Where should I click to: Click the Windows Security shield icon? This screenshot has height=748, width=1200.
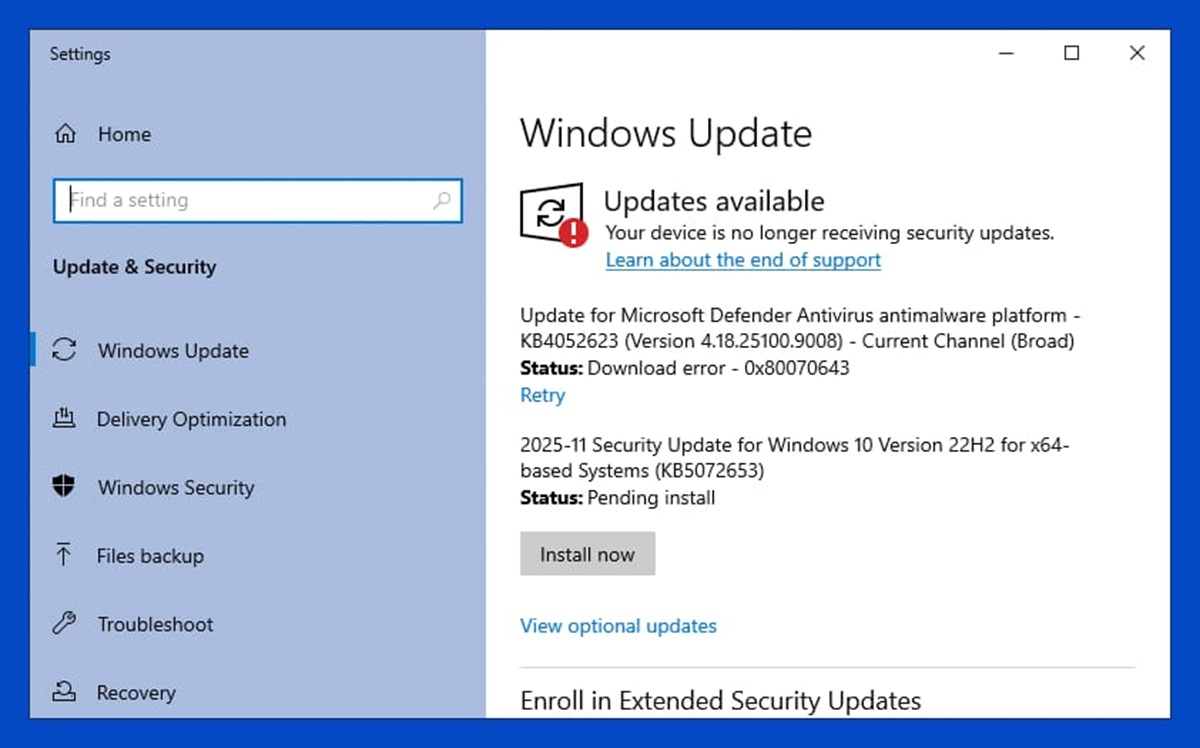coord(65,487)
